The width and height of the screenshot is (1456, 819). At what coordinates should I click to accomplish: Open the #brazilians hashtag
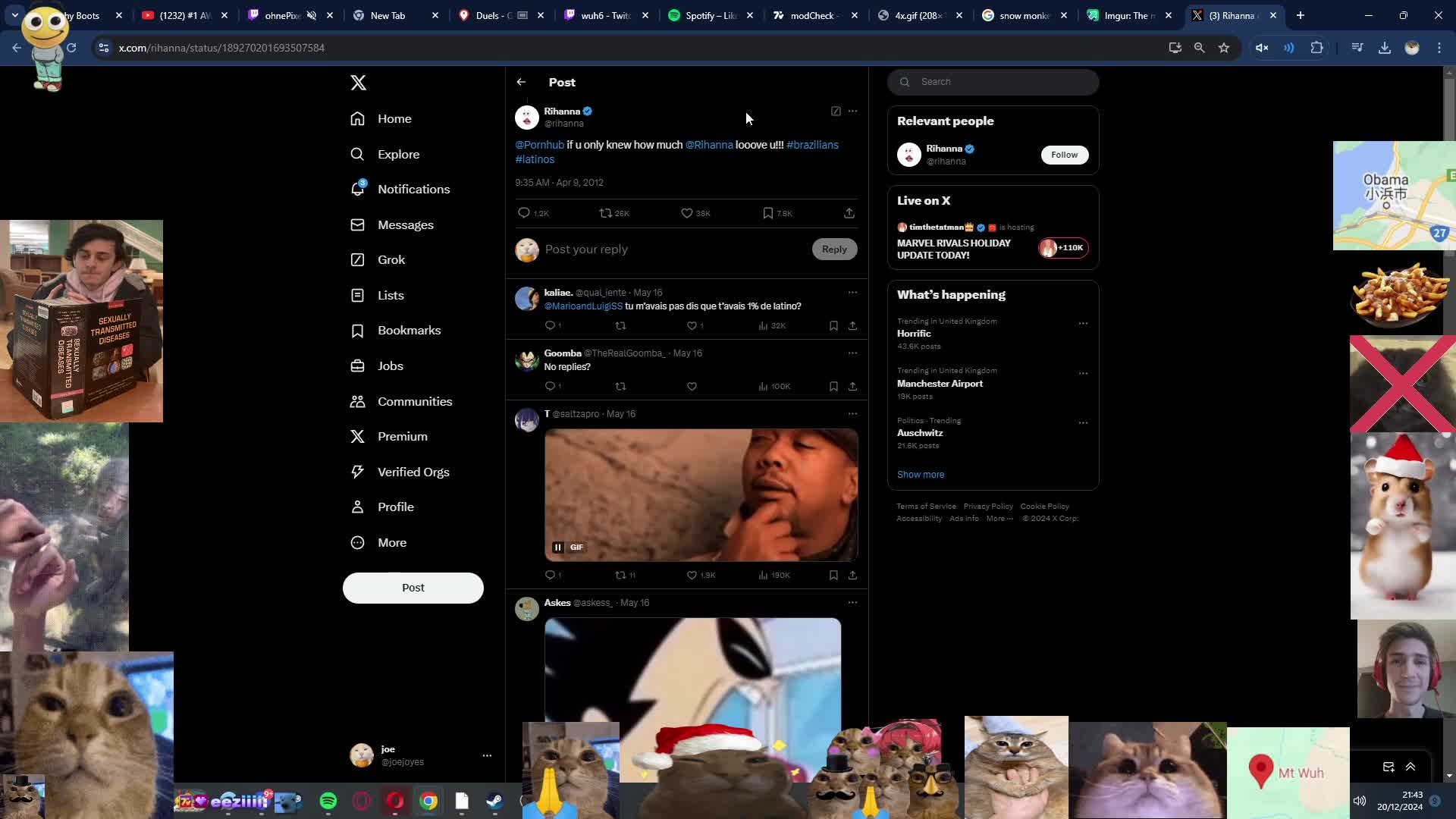pos(812,145)
